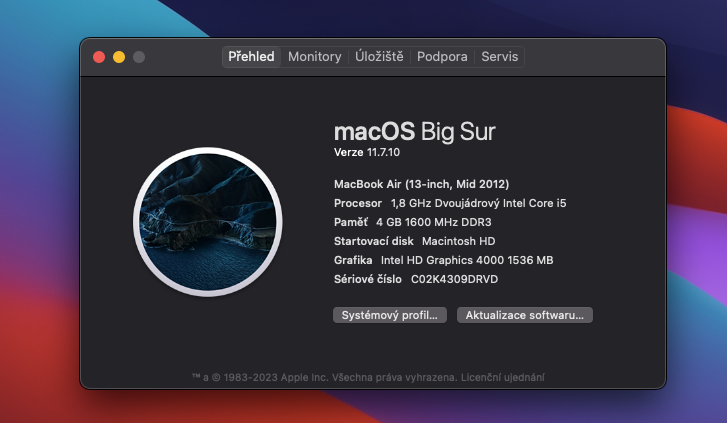Image resolution: width=727 pixels, height=423 pixels.
Task: Click the macOS Big Sur round artwork
Action: [x=208, y=222]
